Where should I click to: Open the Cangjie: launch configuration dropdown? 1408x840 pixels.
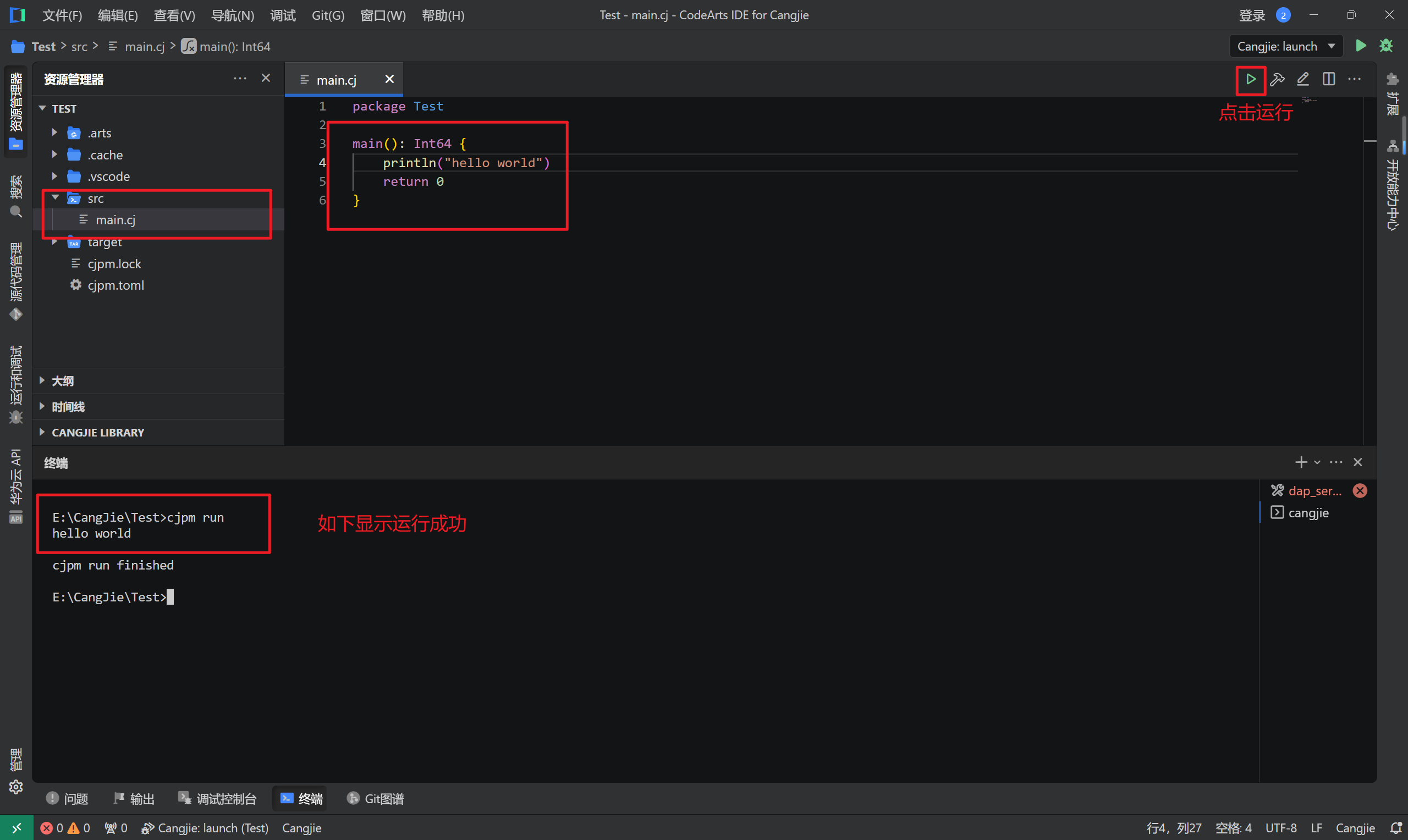(1285, 46)
